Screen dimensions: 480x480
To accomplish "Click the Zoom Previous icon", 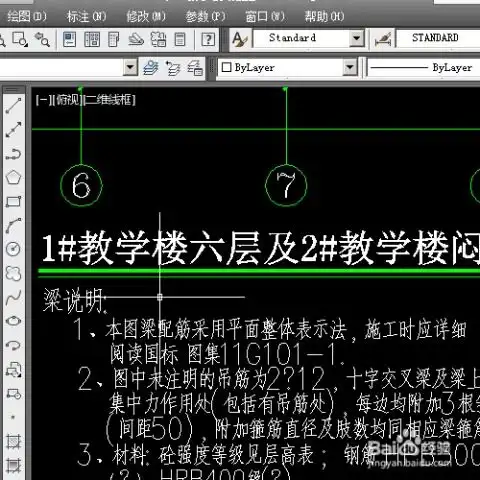I will tap(42, 39).
